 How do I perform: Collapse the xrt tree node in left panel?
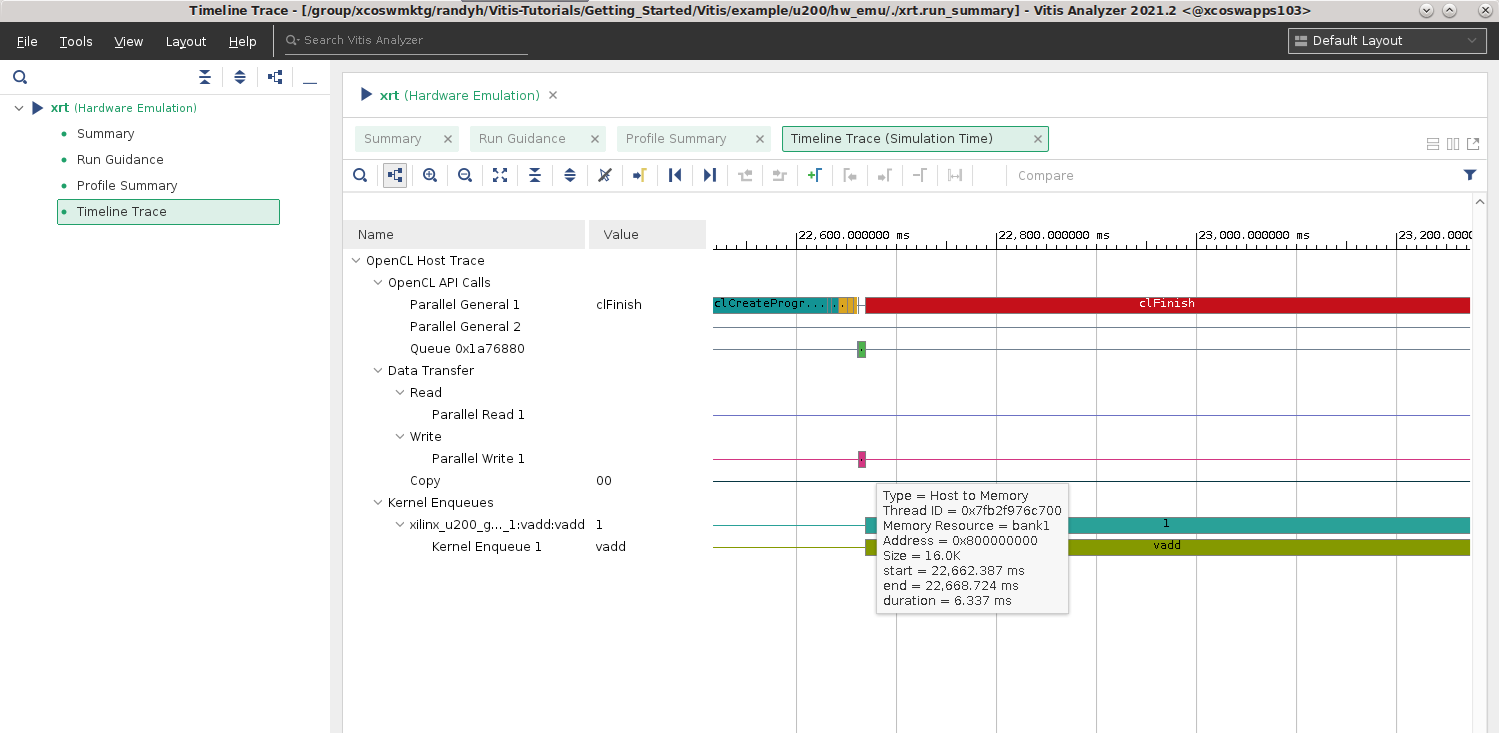click(x=19, y=108)
